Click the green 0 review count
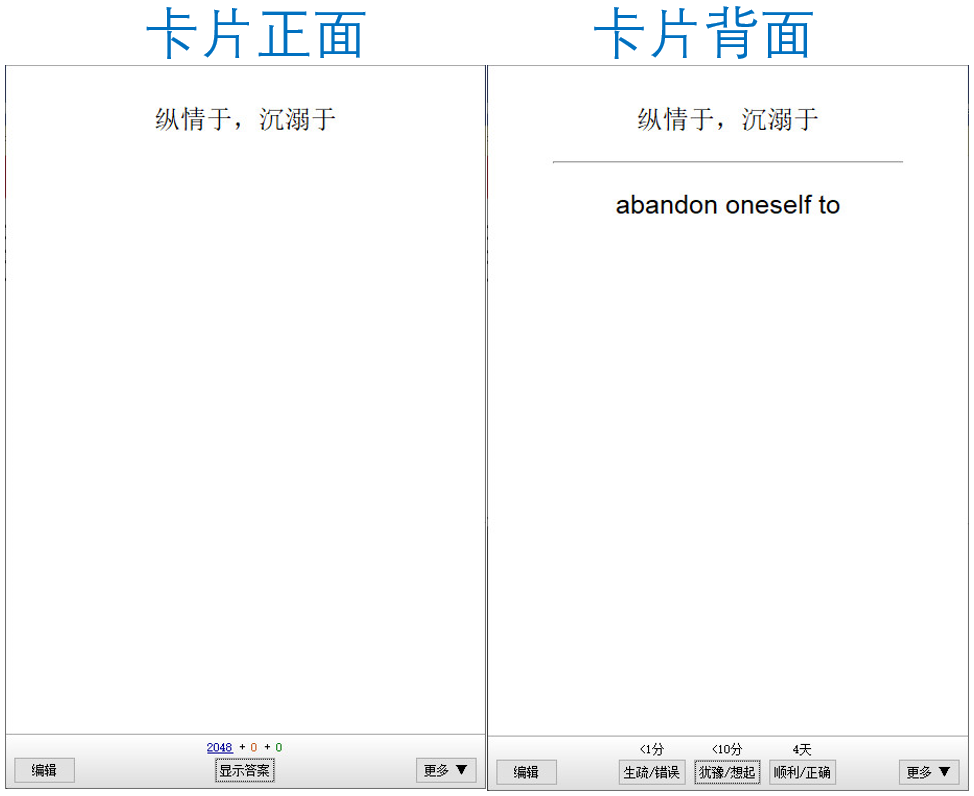 (x=279, y=748)
